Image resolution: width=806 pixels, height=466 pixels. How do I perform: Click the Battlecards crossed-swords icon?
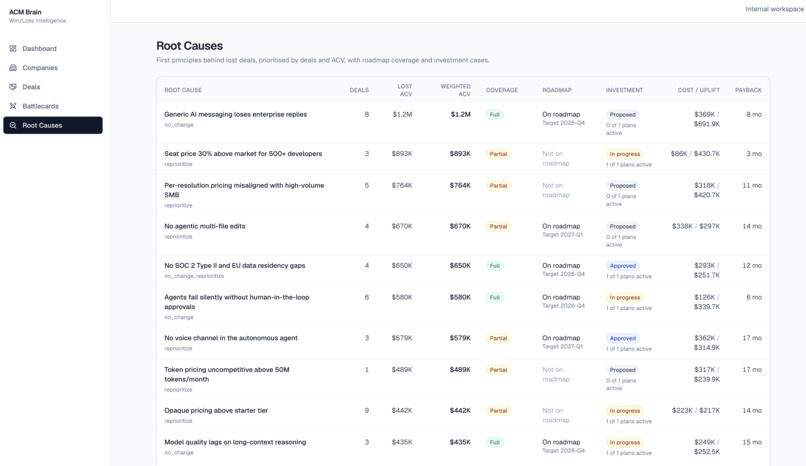pyautogui.click(x=13, y=106)
